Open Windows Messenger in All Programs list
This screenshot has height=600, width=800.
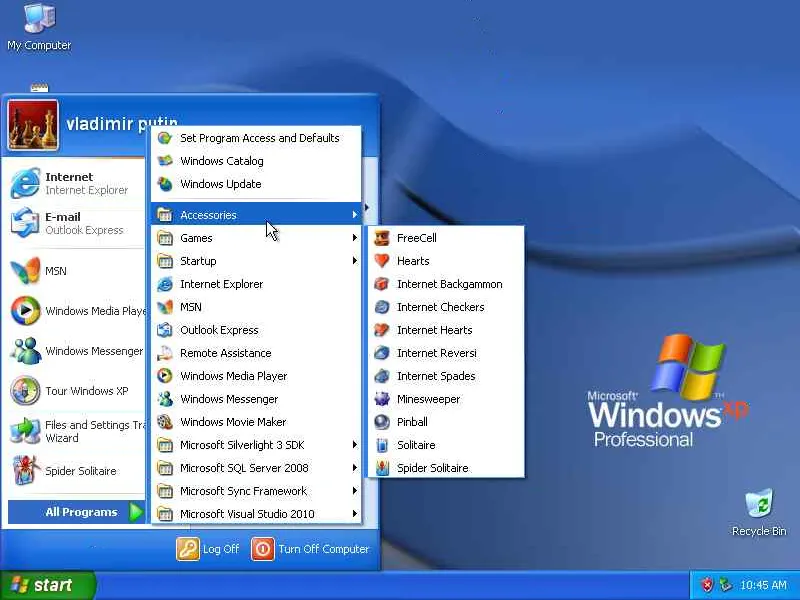coord(256,399)
